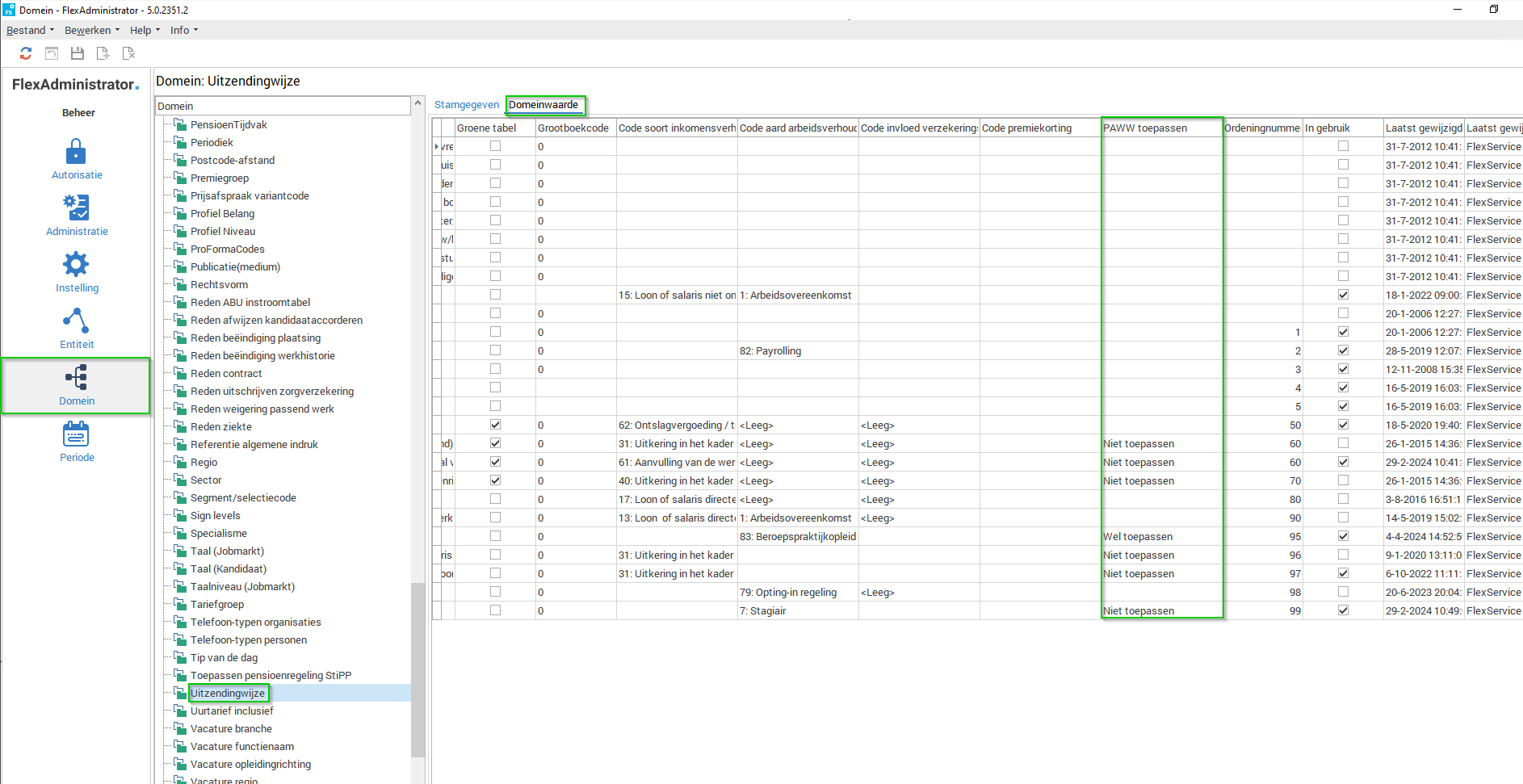Click the new document toolbar icon
The height and width of the screenshot is (784, 1523).
pos(103,53)
